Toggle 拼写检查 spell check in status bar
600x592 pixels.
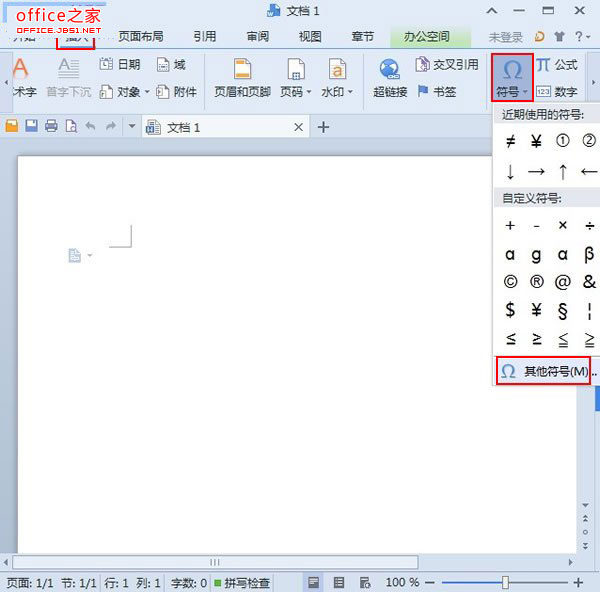pos(245,582)
